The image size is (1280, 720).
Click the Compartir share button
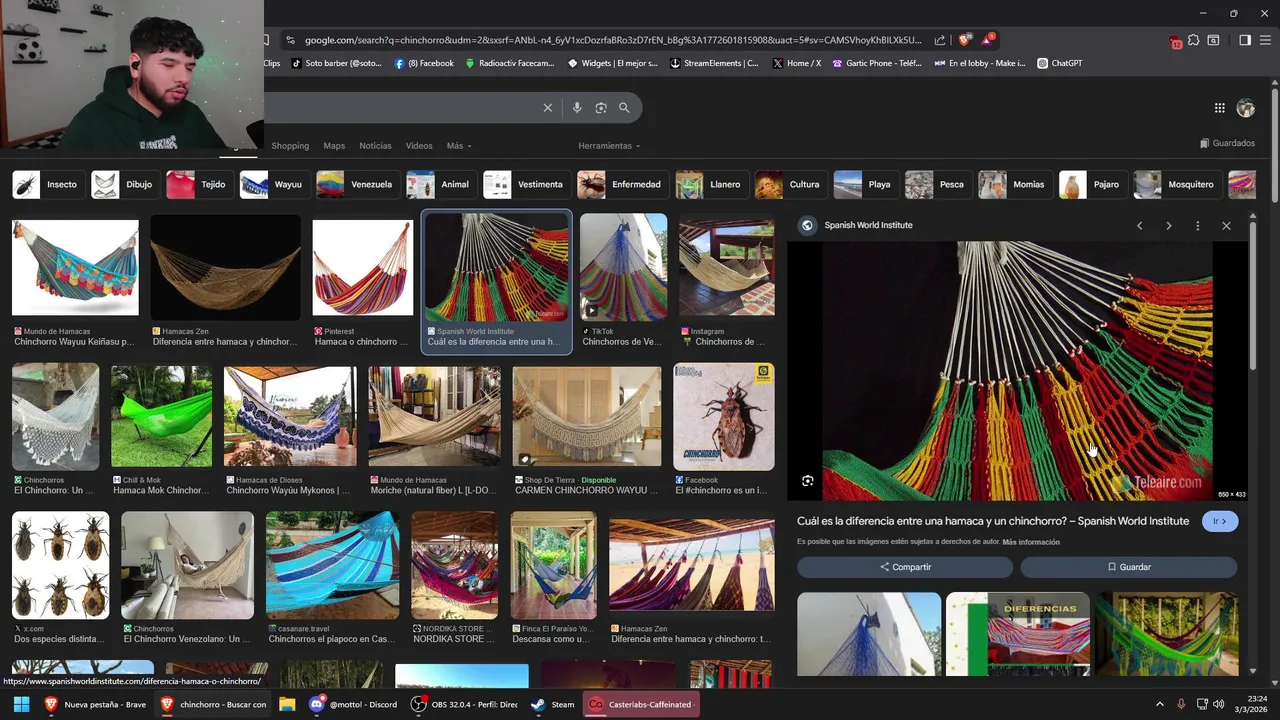[905, 567]
